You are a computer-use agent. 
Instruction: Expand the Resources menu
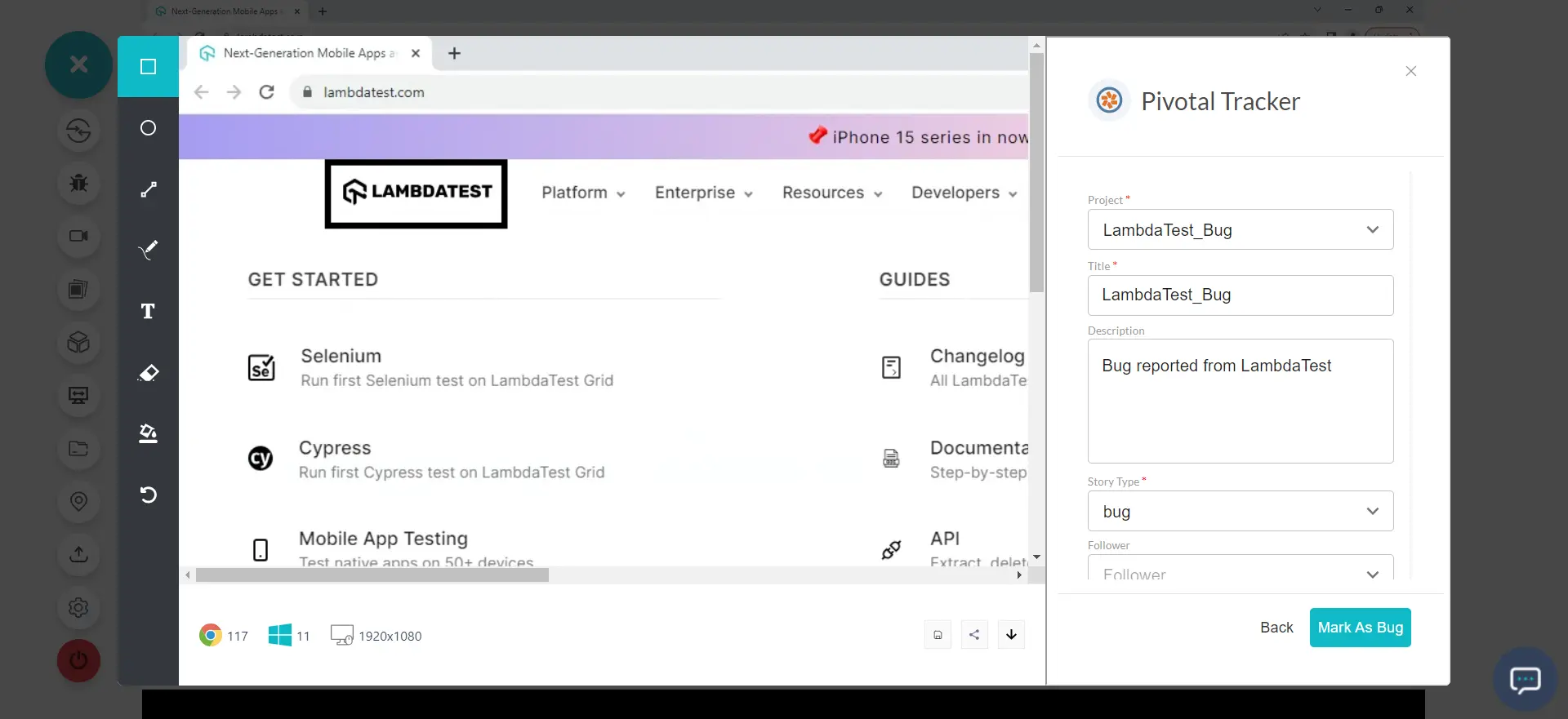[832, 193]
